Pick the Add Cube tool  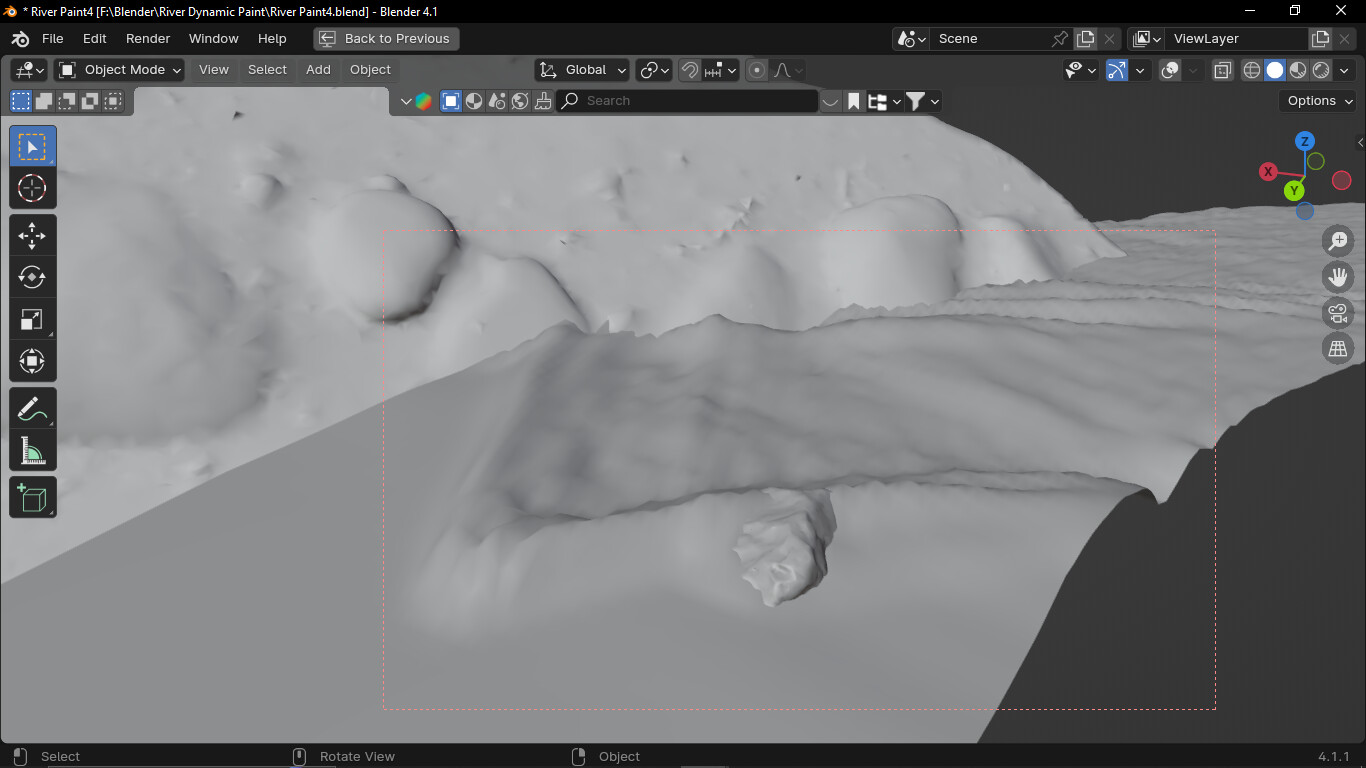pos(33,497)
